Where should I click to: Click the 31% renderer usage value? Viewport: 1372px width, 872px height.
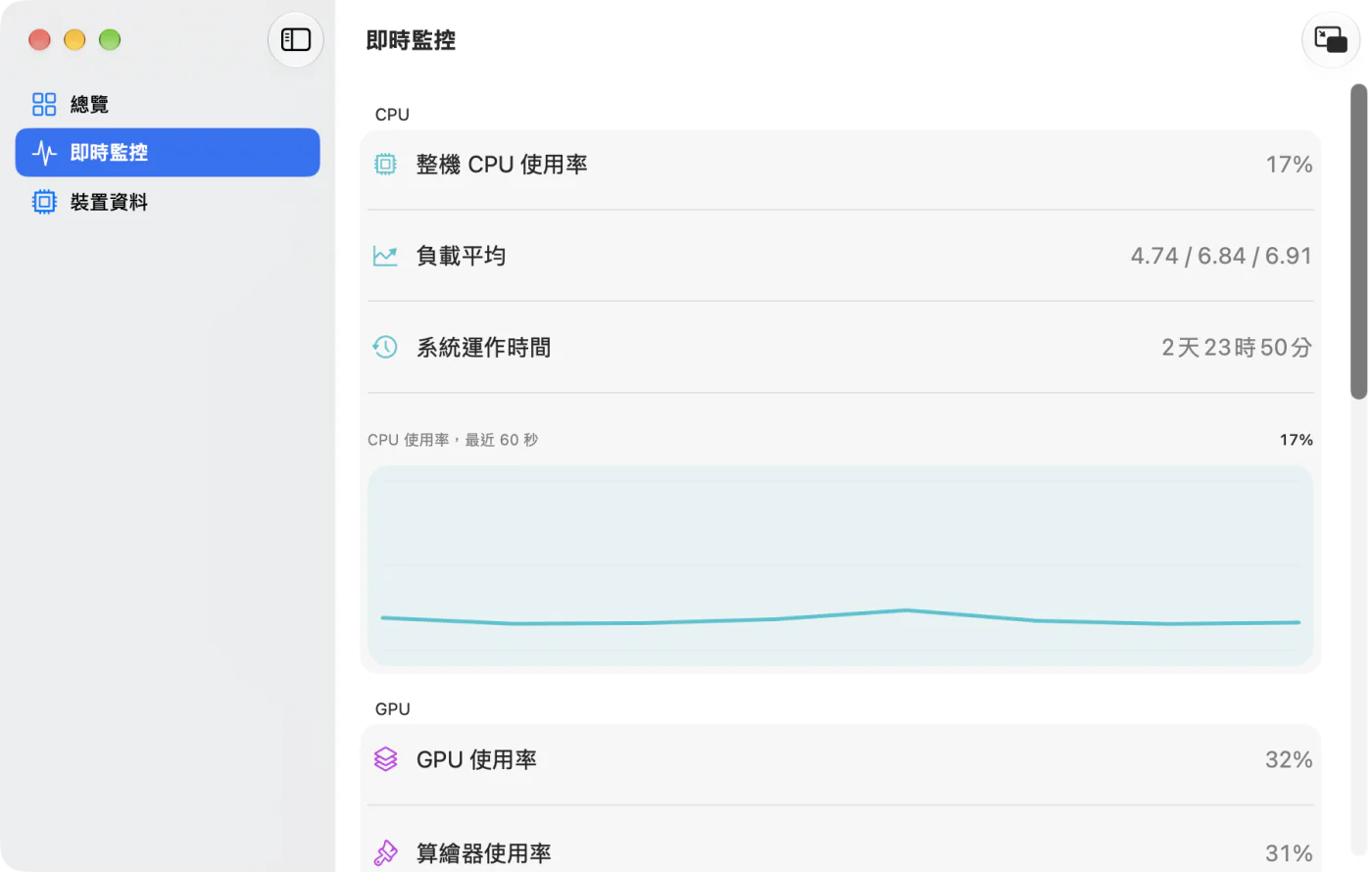click(1289, 852)
